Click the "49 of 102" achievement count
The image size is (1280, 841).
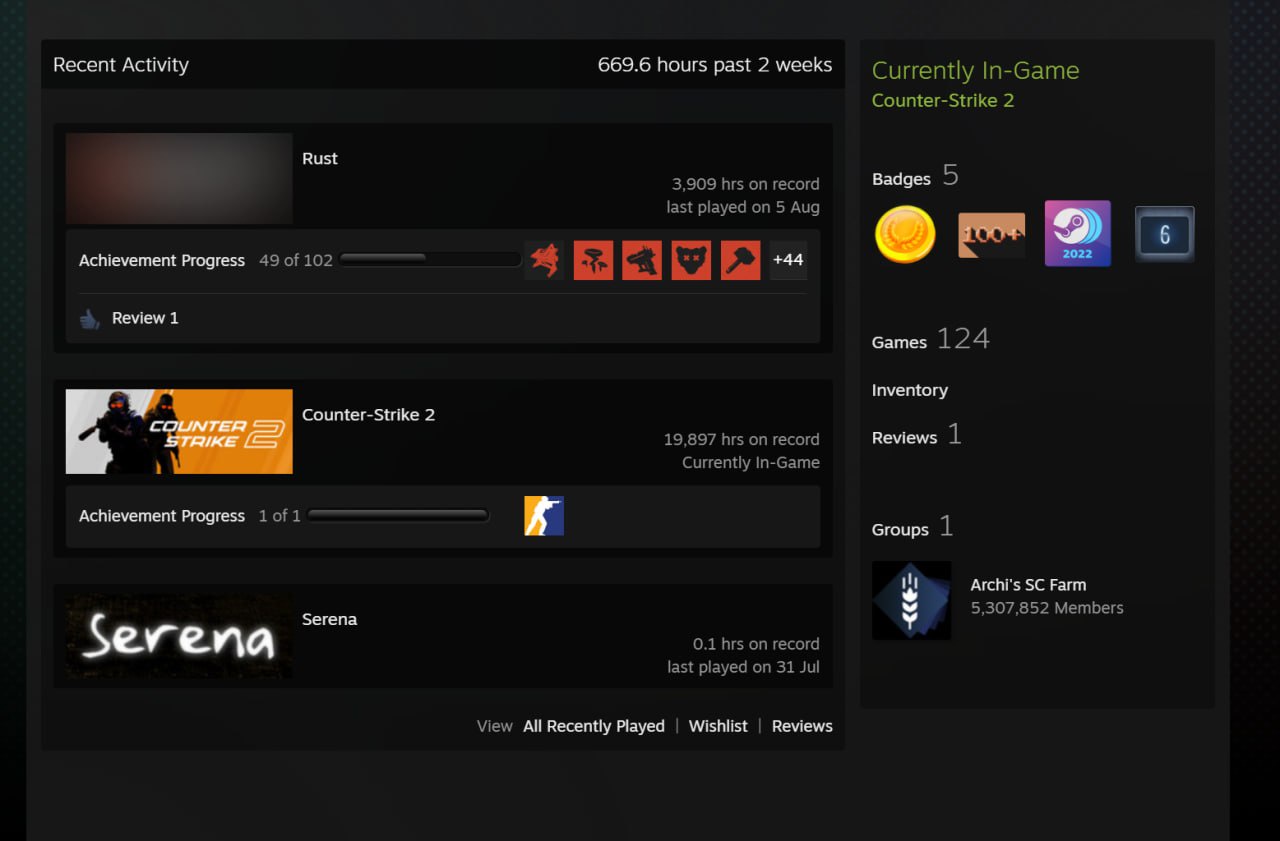coord(296,260)
